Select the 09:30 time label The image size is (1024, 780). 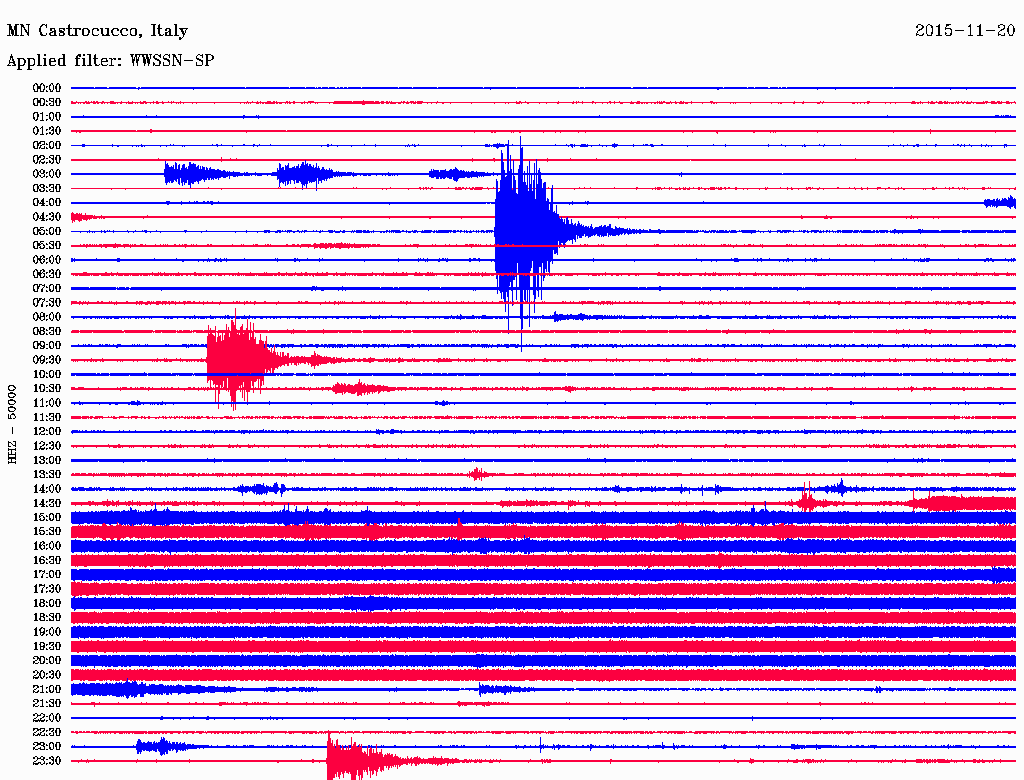point(47,361)
